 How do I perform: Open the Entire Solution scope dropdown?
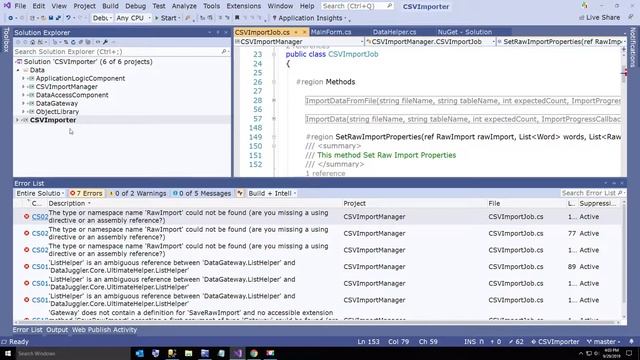click(40, 193)
